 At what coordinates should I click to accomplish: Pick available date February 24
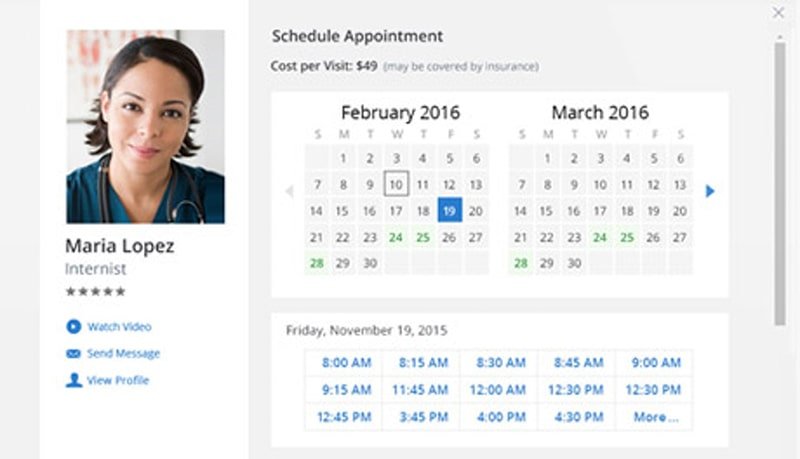coord(396,238)
